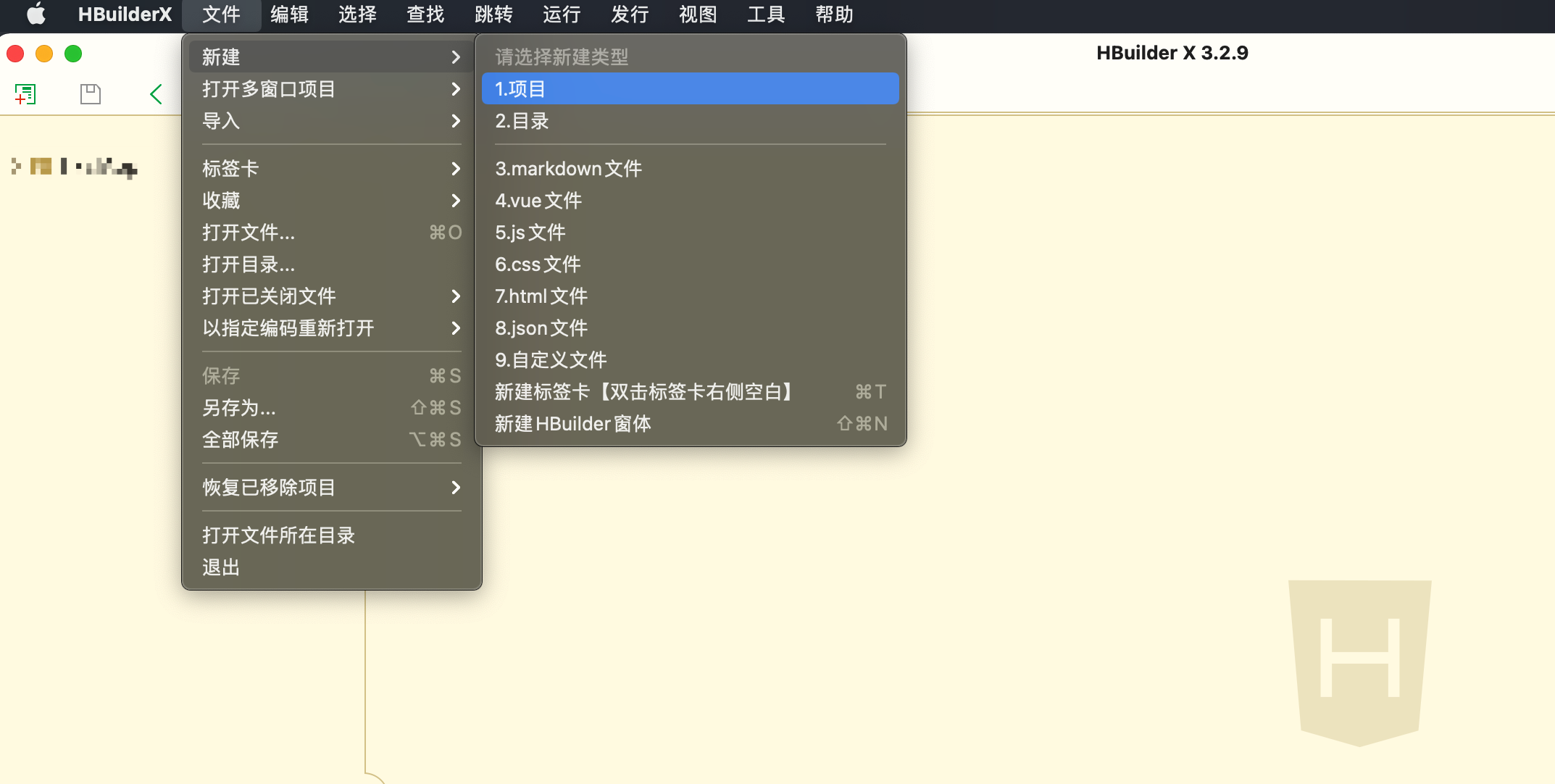
Task: Choose 4.vue文件 from the new type list
Action: pos(537,200)
